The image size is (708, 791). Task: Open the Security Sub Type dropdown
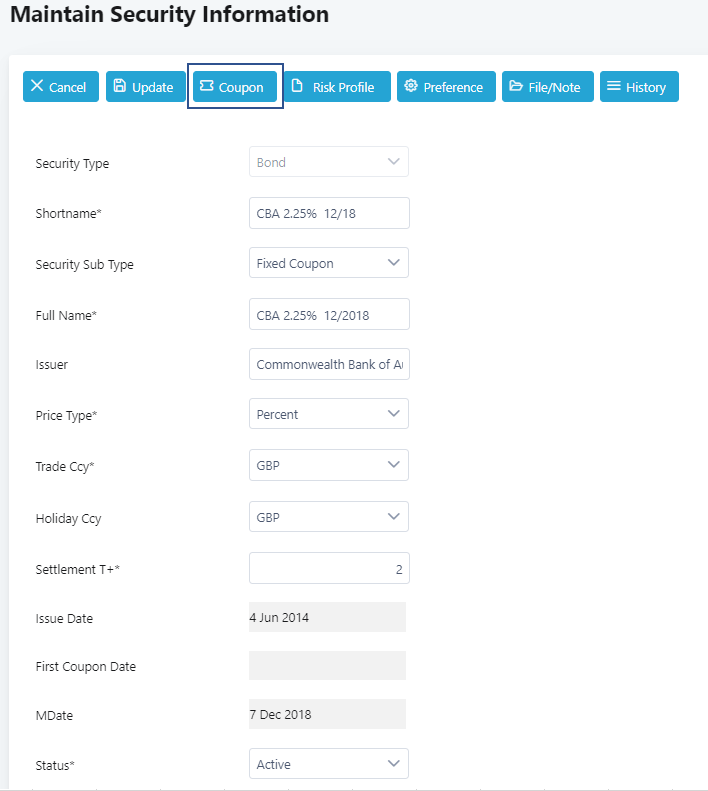point(328,263)
